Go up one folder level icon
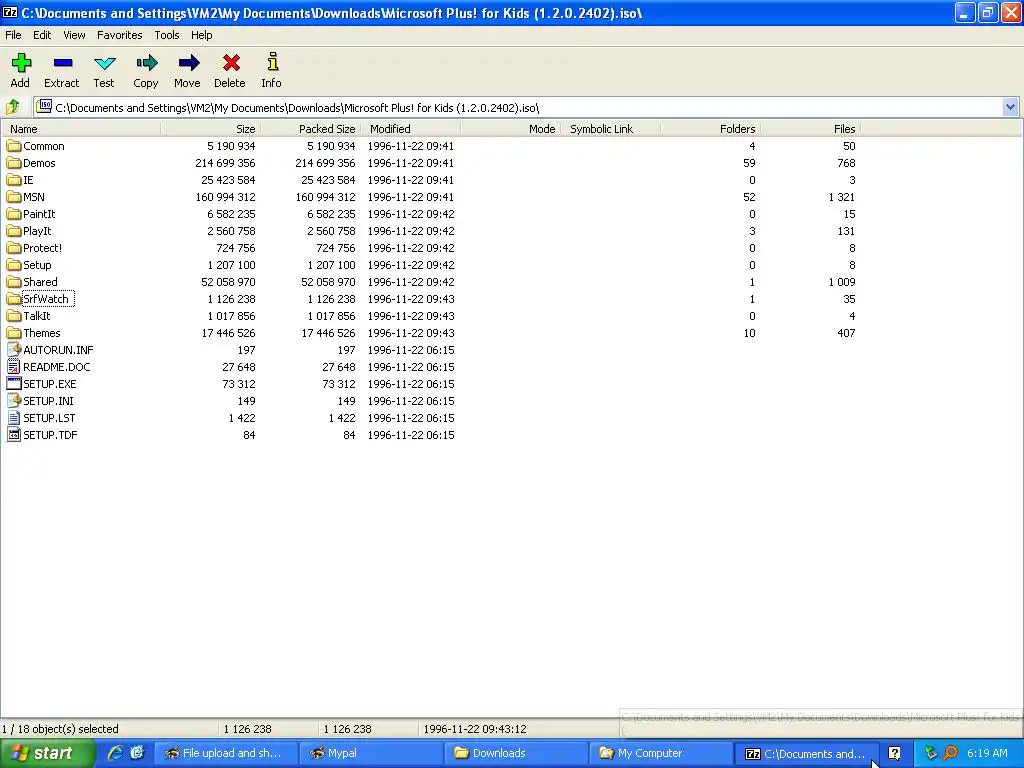The image size is (1024, 768). click(x=12, y=106)
